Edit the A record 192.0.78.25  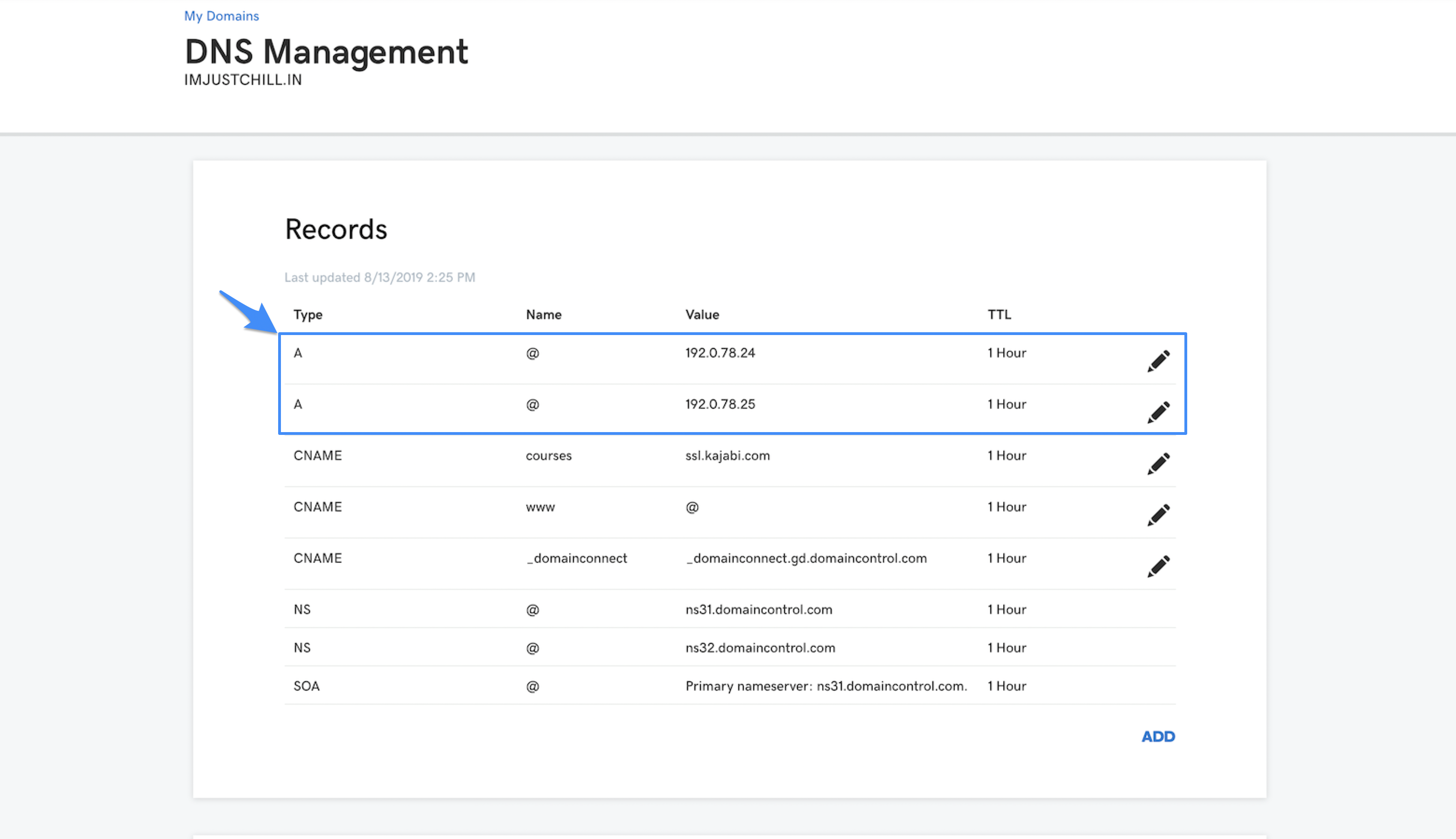1158,413
